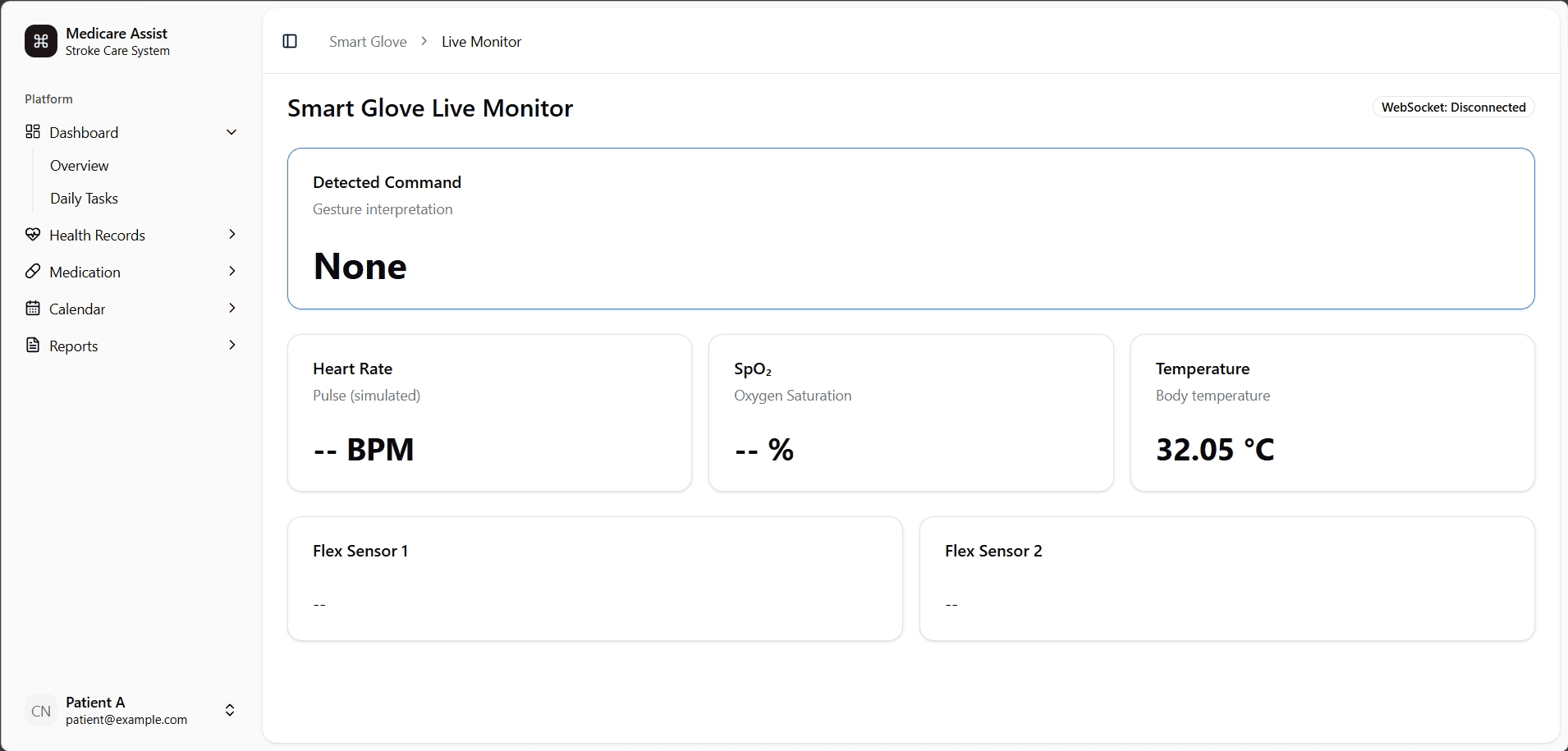Click the Flex Sensor 2 card title
Image resolution: width=1568 pixels, height=751 pixels.
[x=993, y=552]
